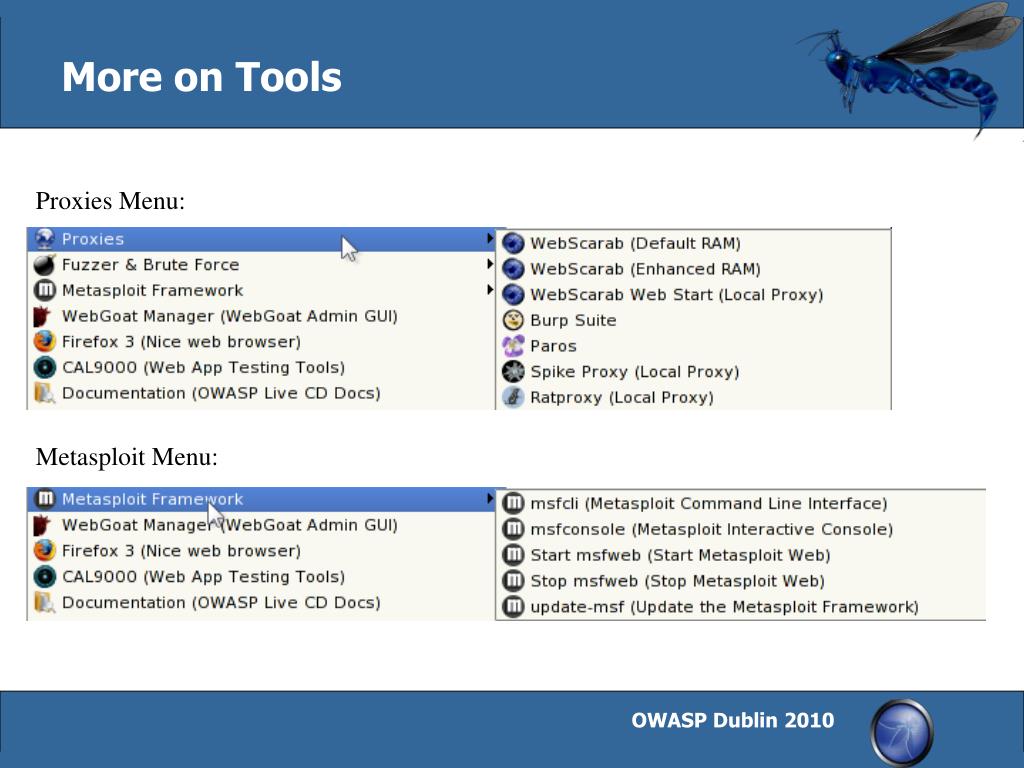The width and height of the screenshot is (1024, 768).
Task: Expand Metasploit Framework arrow in upper menu
Action: pos(490,289)
